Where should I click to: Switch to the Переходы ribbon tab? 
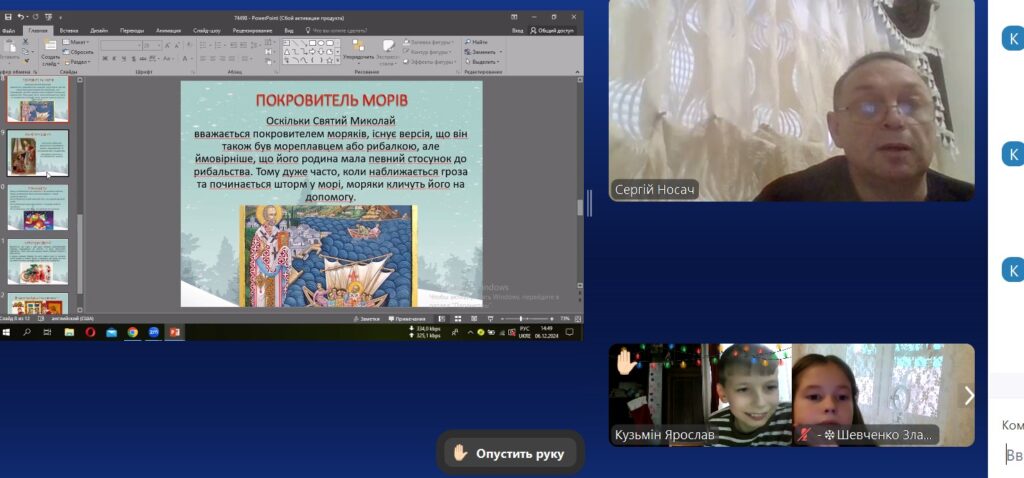pos(132,30)
